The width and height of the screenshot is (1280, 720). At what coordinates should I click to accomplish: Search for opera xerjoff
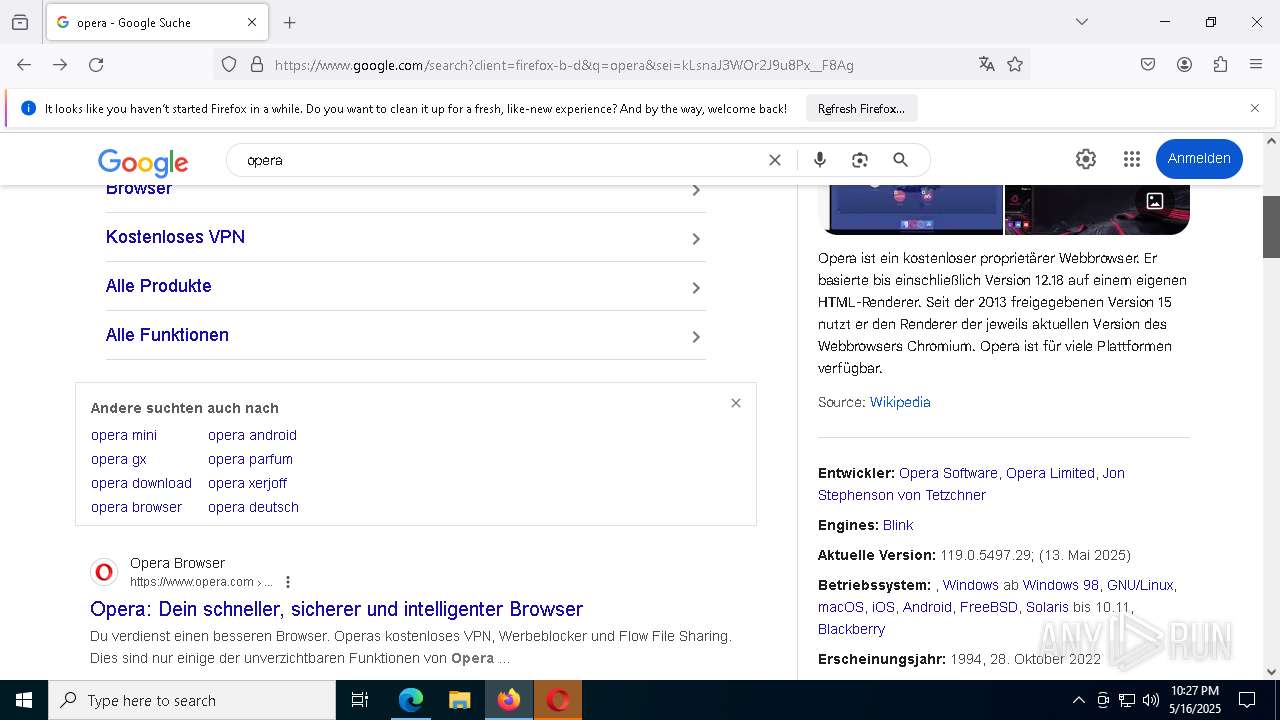247,483
